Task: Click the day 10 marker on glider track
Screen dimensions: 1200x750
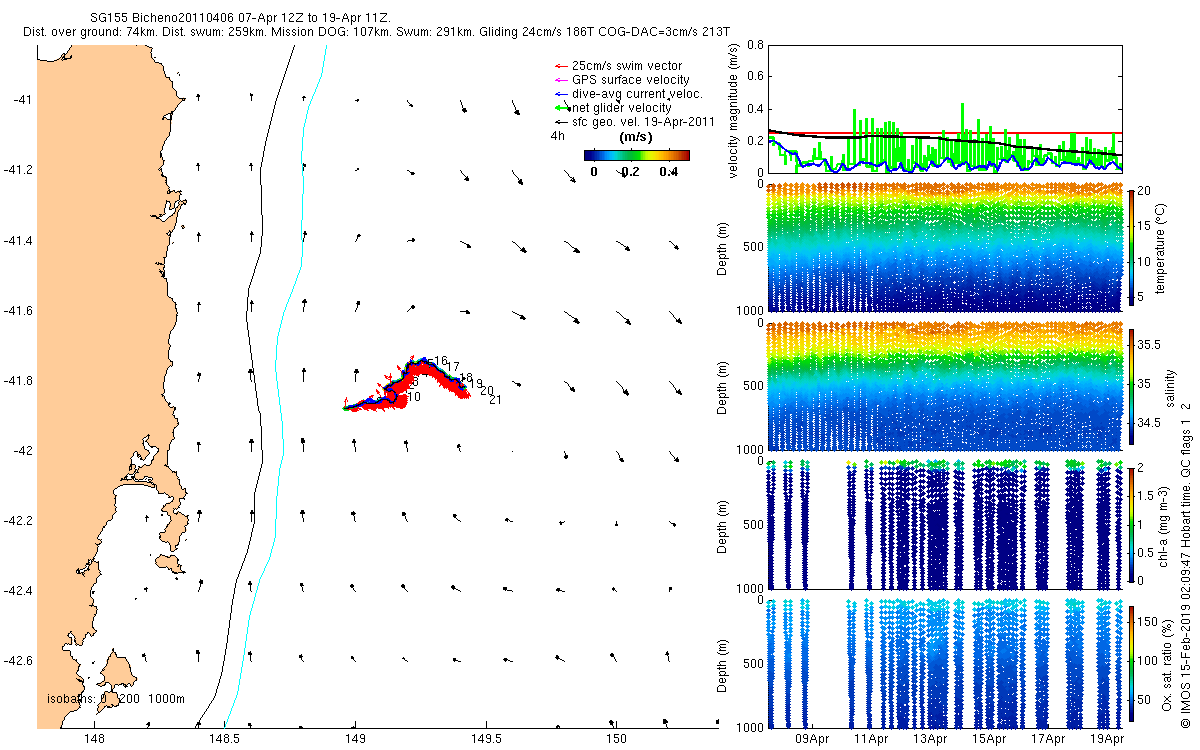Action: pos(414,397)
